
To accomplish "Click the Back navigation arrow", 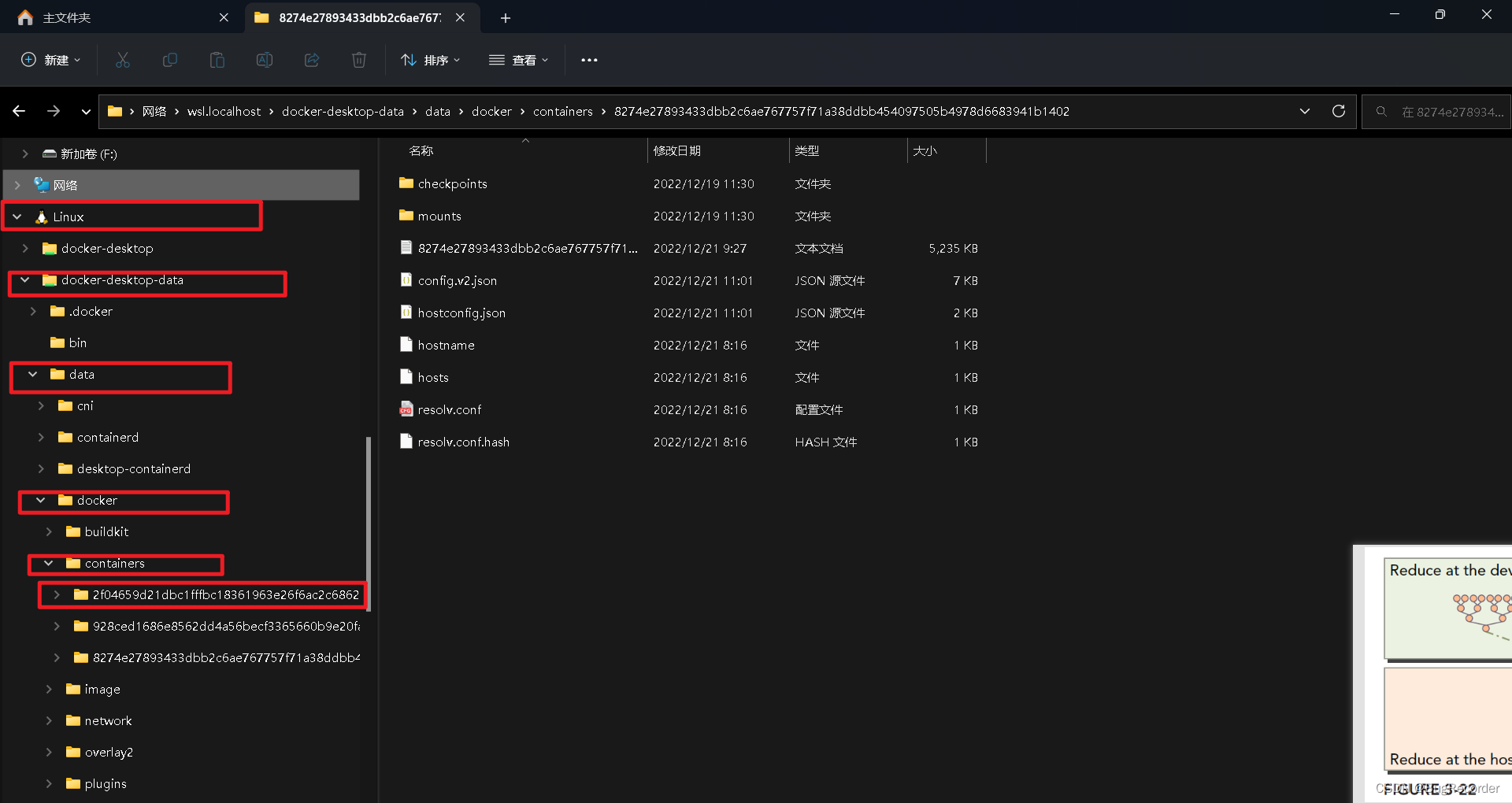I will (19, 111).
